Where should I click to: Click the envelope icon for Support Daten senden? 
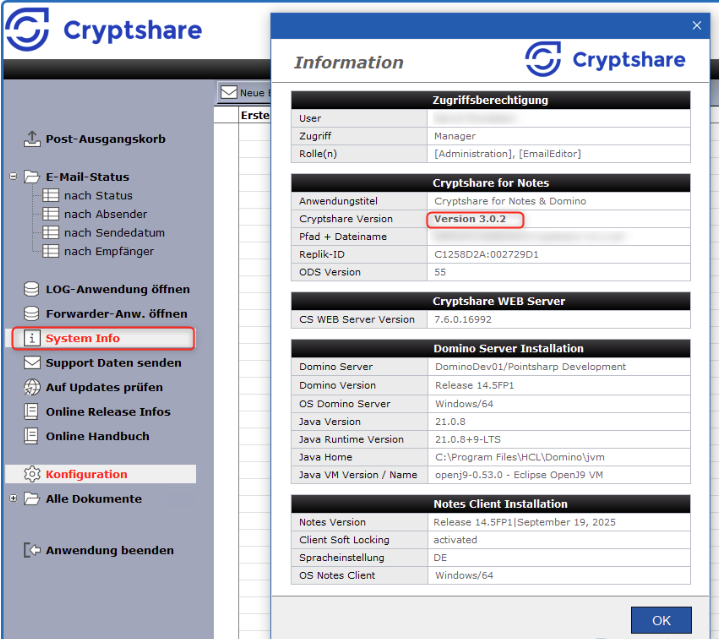click(x=32, y=363)
